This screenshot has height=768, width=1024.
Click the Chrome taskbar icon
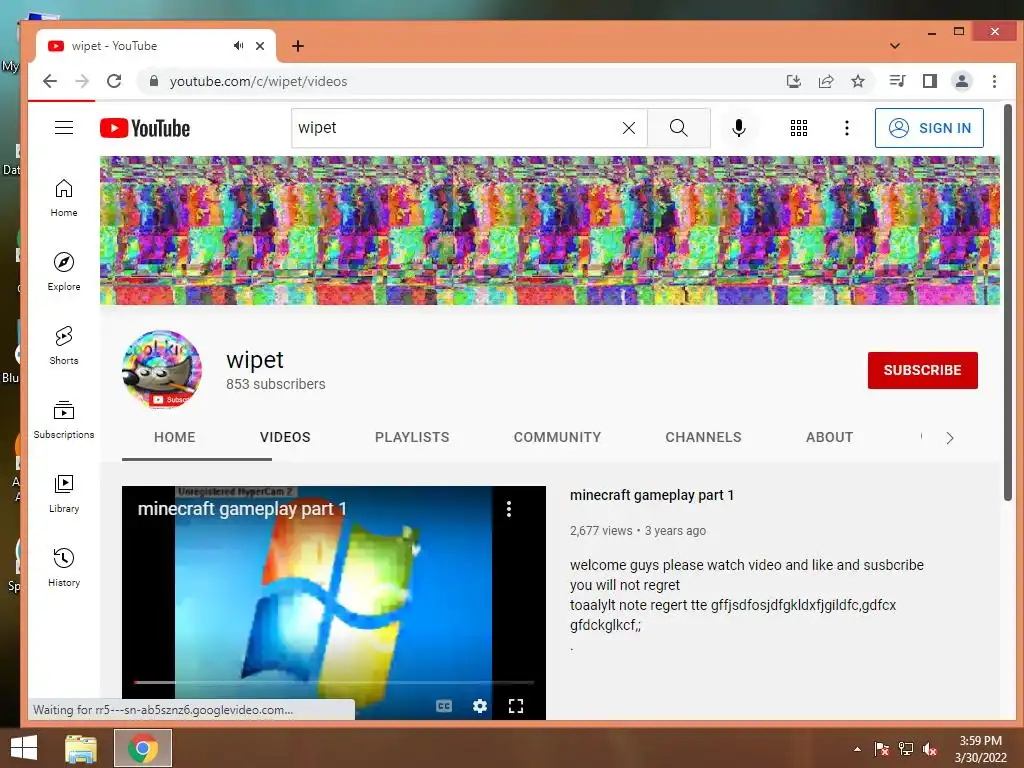point(143,748)
